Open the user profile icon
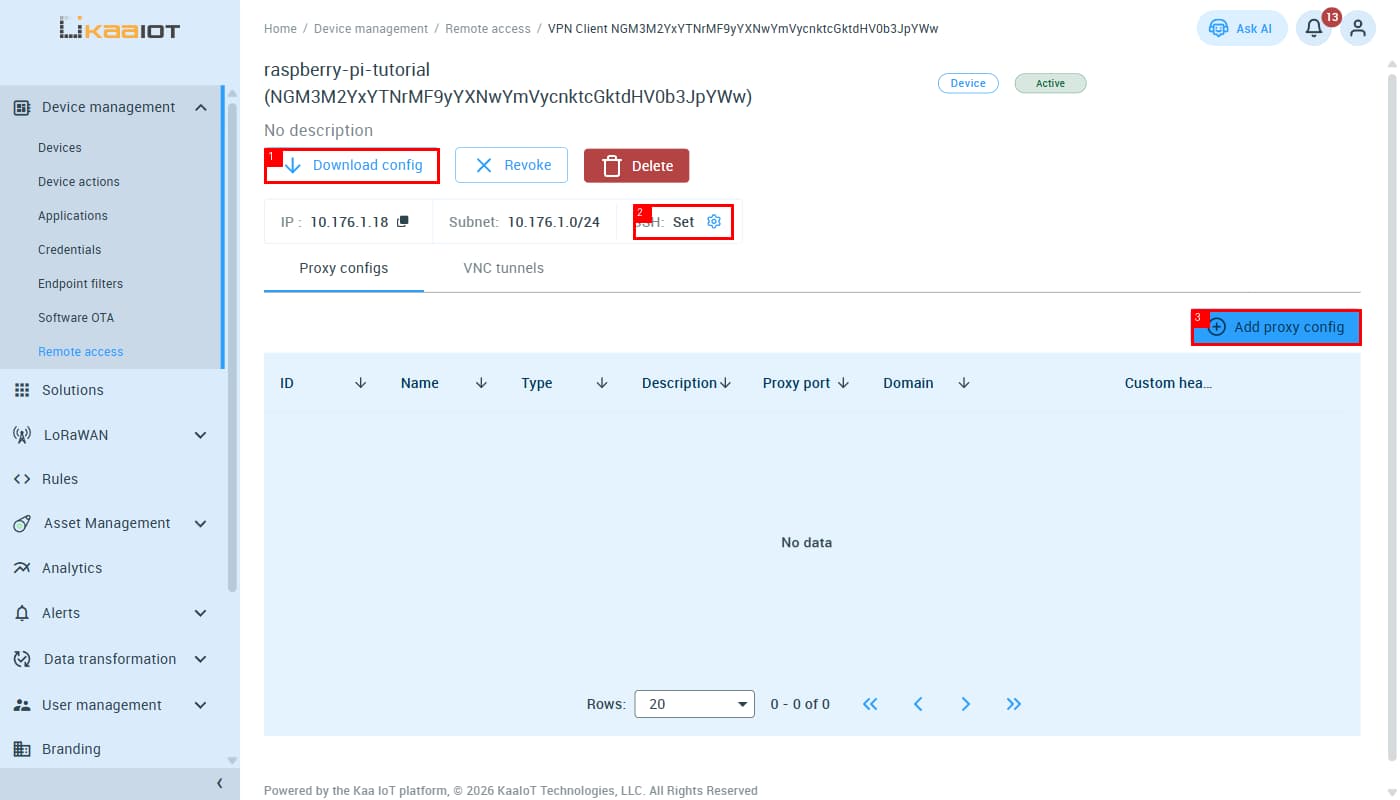 [x=1357, y=29]
